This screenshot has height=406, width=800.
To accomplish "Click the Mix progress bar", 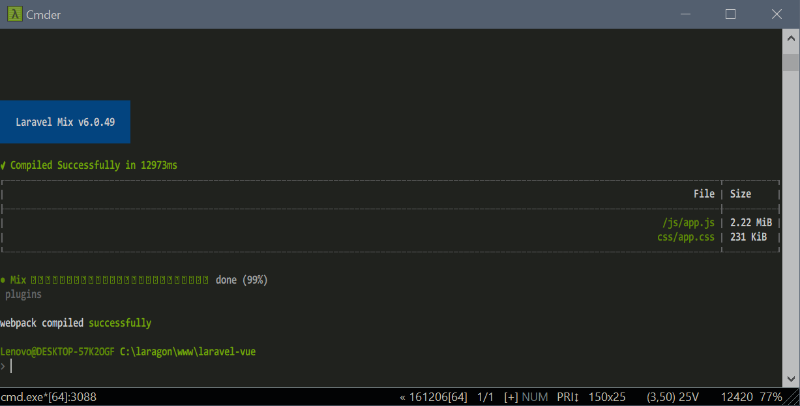I will tap(119, 280).
